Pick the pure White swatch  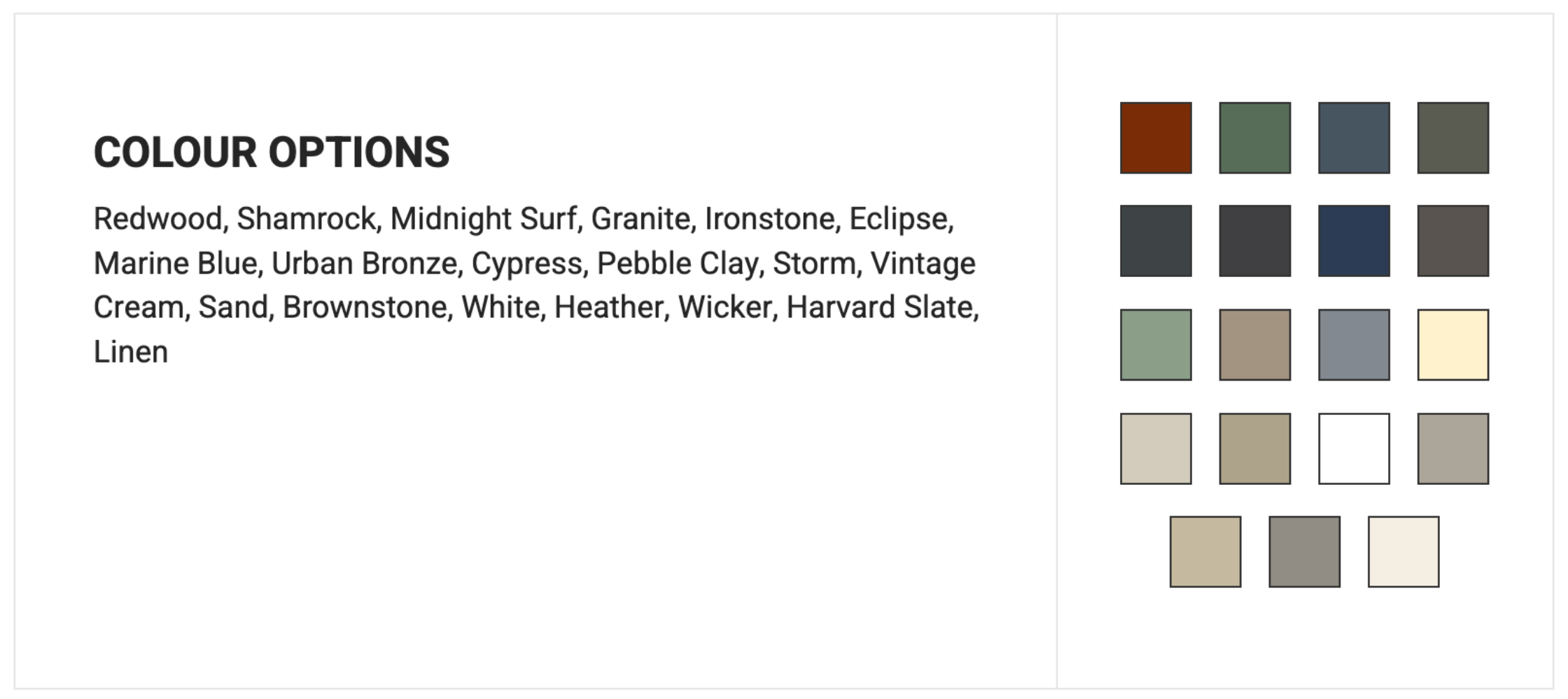pyautogui.click(x=1354, y=449)
